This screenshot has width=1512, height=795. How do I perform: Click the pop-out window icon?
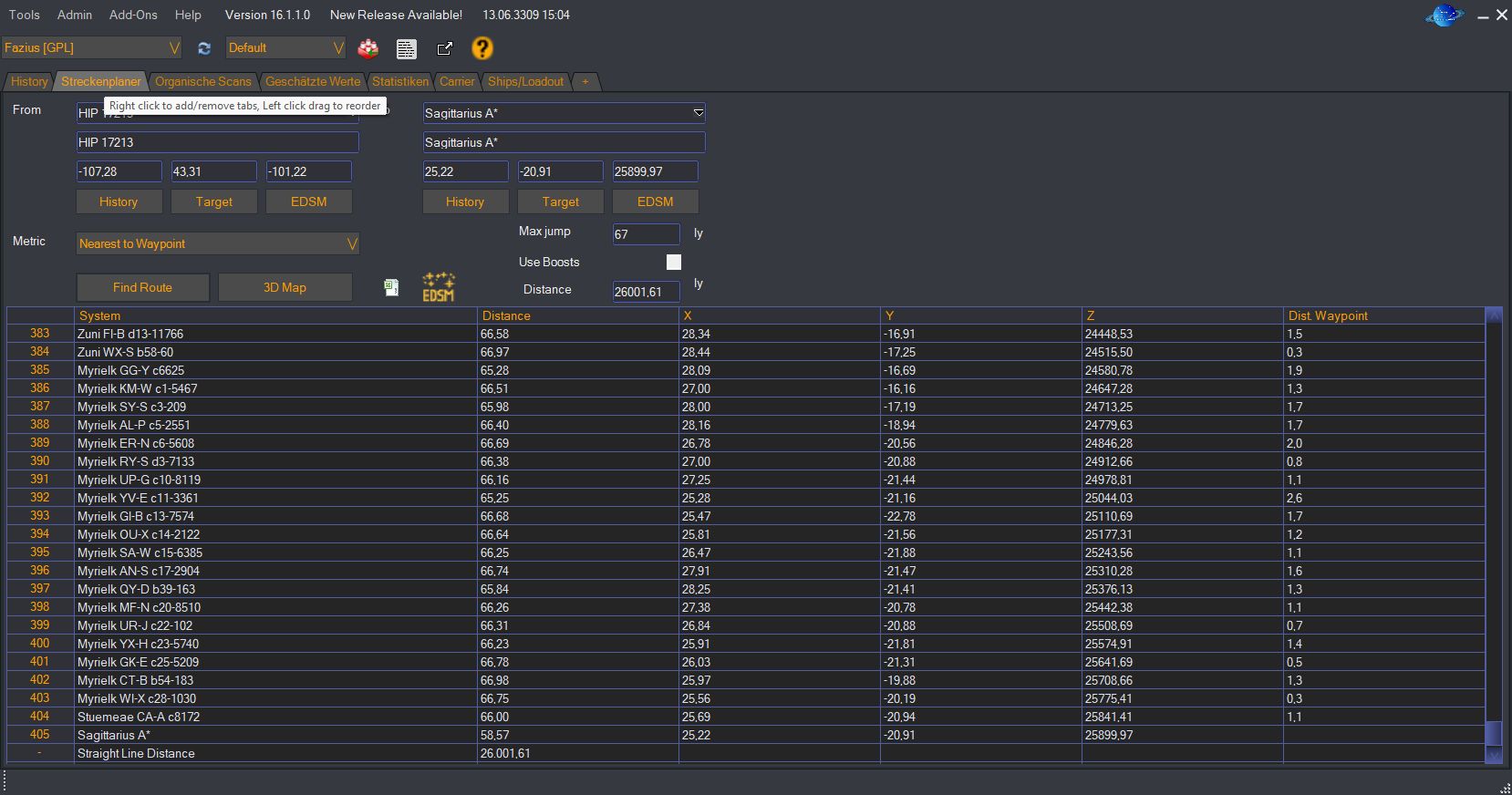(444, 48)
